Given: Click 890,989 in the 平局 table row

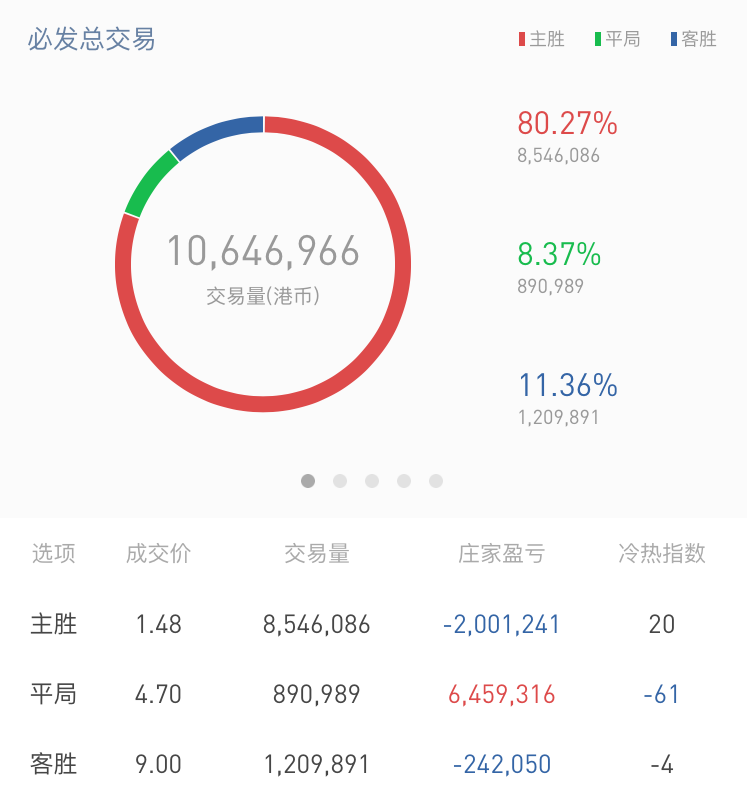Looking at the screenshot, I should point(317,695).
